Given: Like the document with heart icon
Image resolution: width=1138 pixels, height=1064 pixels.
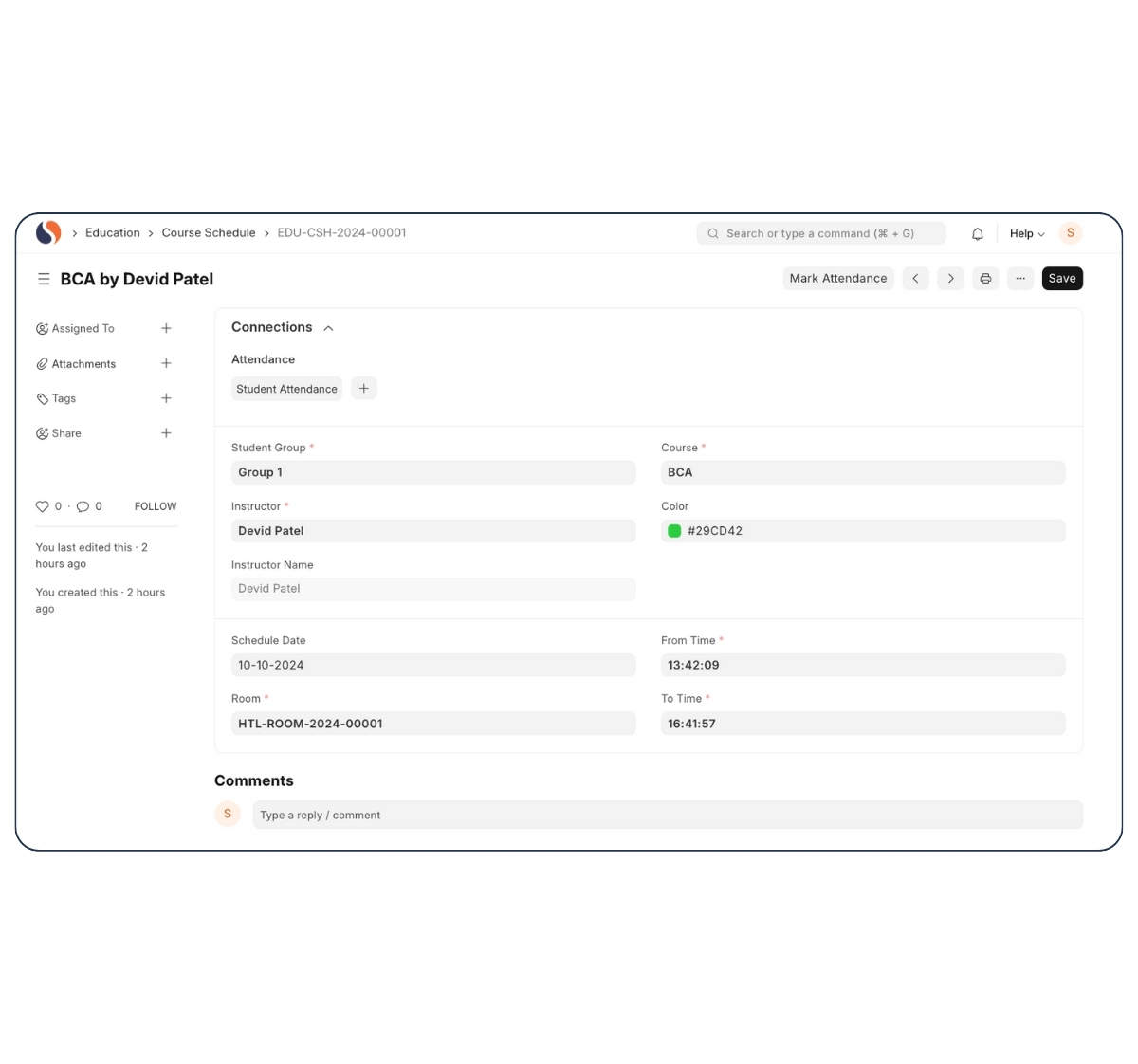Looking at the screenshot, I should tap(42, 506).
